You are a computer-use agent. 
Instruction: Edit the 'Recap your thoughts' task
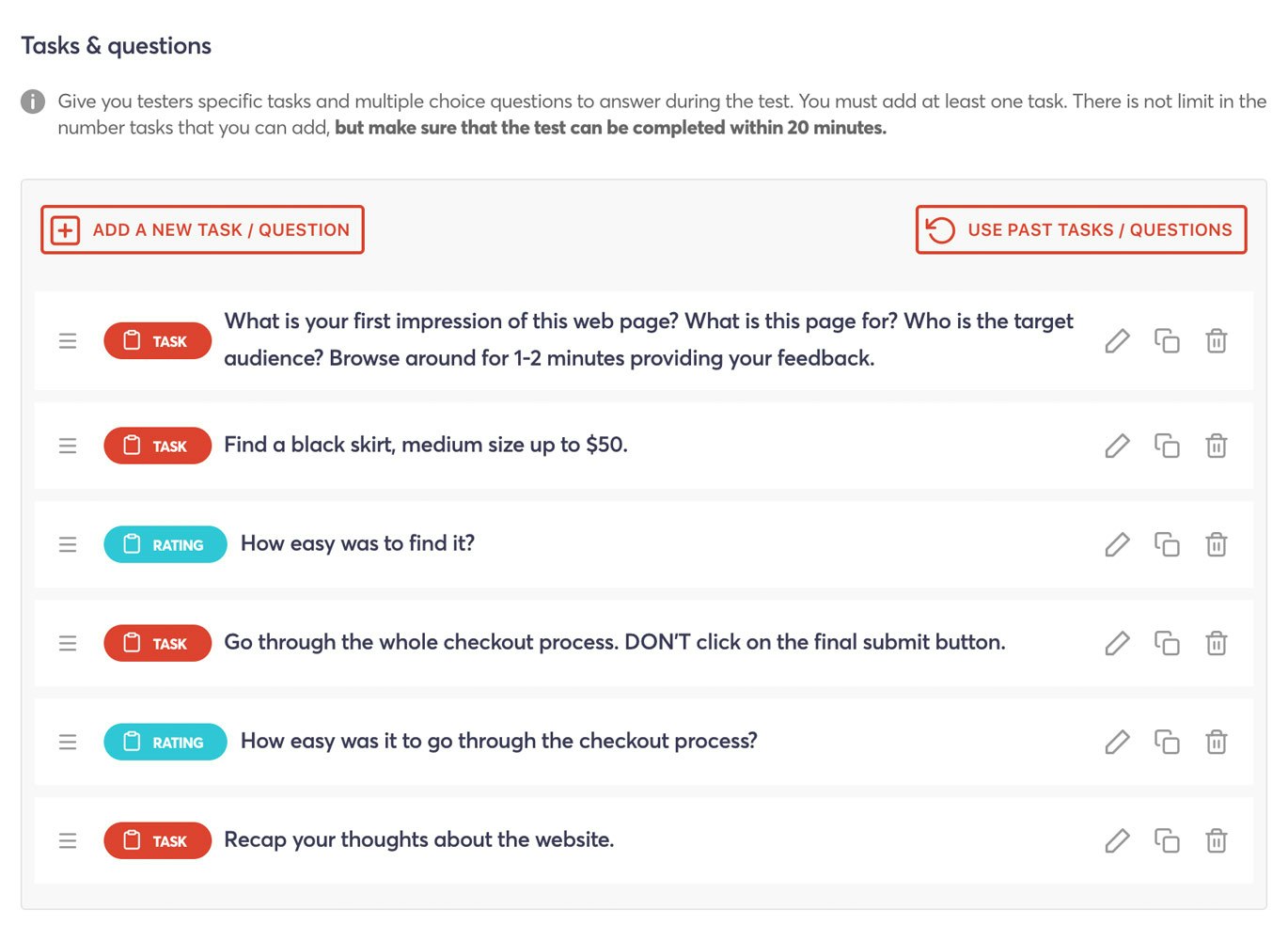click(x=1117, y=840)
